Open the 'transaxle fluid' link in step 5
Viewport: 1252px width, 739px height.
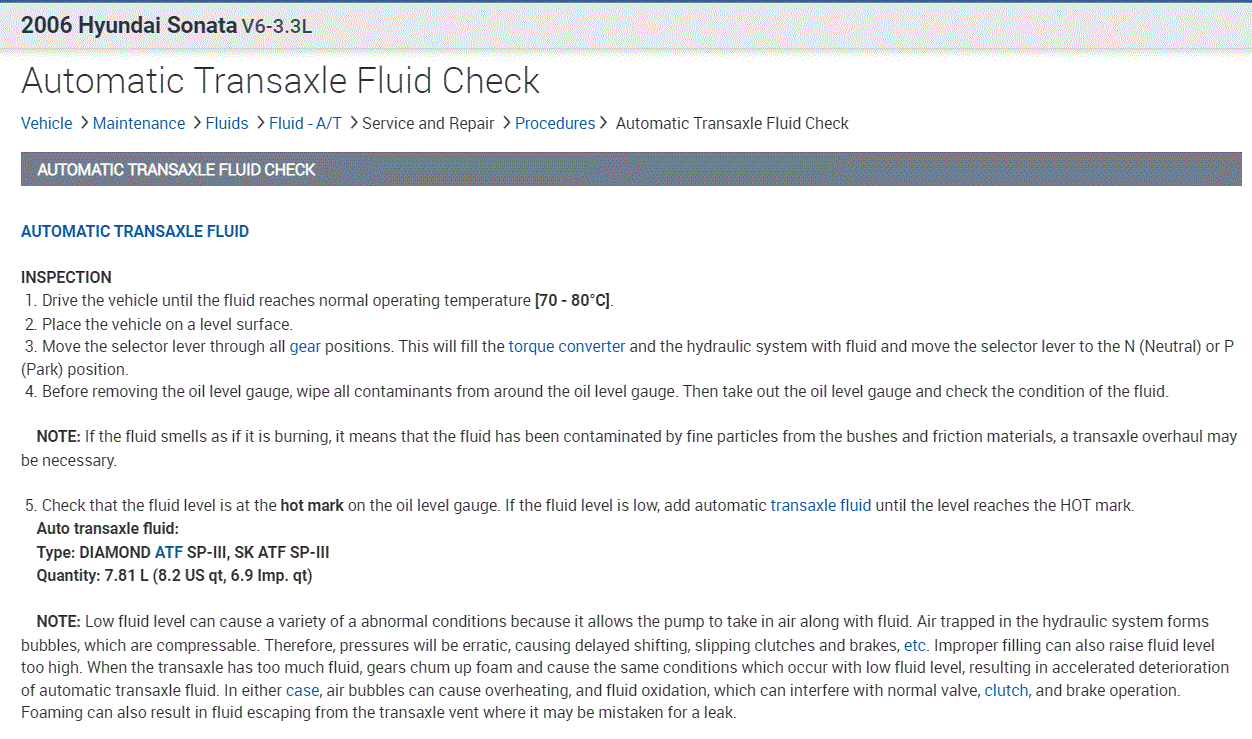coord(820,505)
